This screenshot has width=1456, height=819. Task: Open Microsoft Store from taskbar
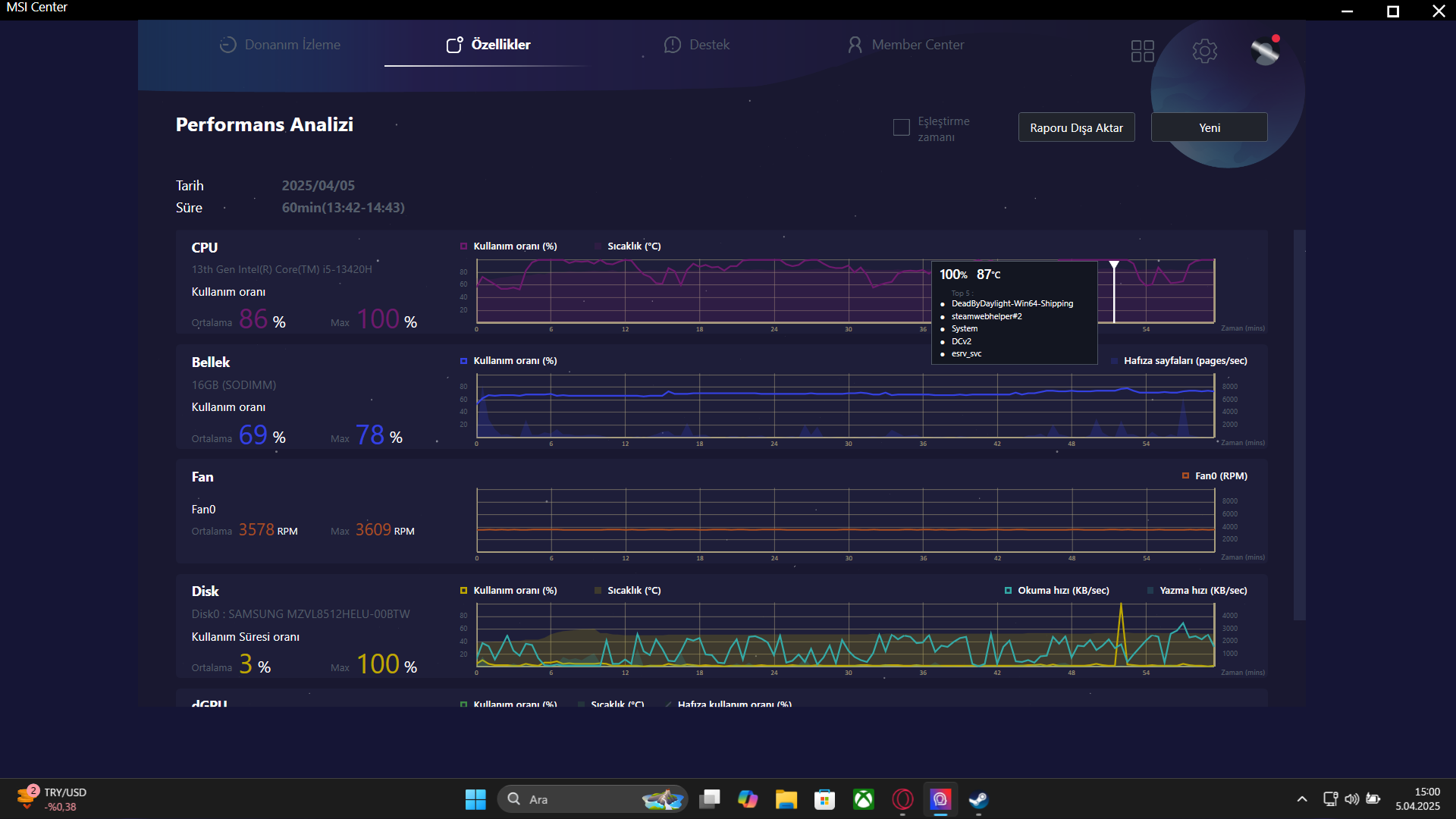tap(824, 799)
